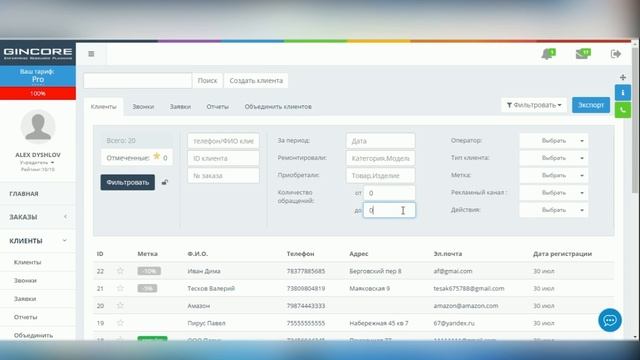Click the red 100% progress bar
Image resolution: width=640 pixels, height=360 pixels.
coord(38,93)
